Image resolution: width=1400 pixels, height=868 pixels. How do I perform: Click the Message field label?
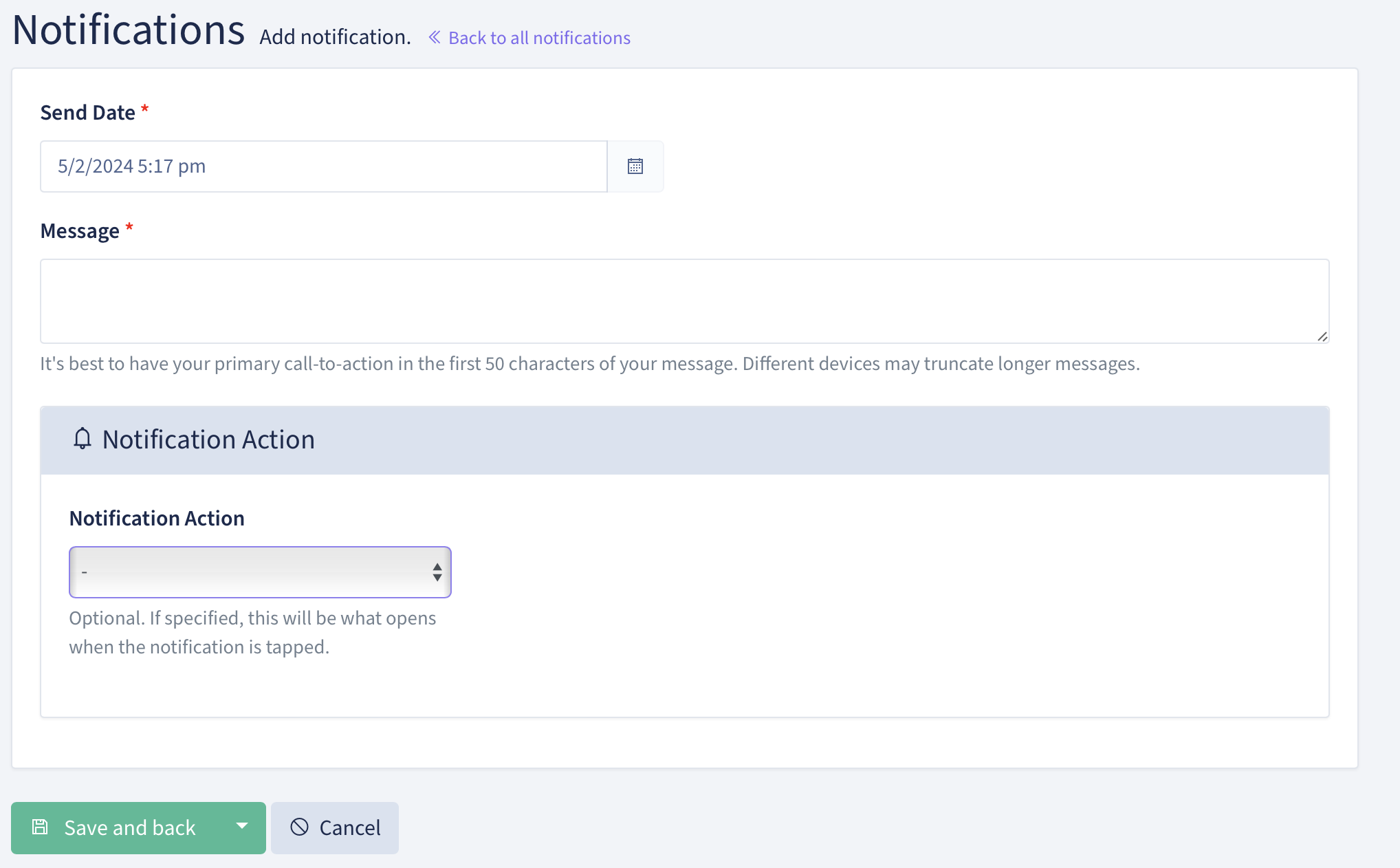[80, 231]
